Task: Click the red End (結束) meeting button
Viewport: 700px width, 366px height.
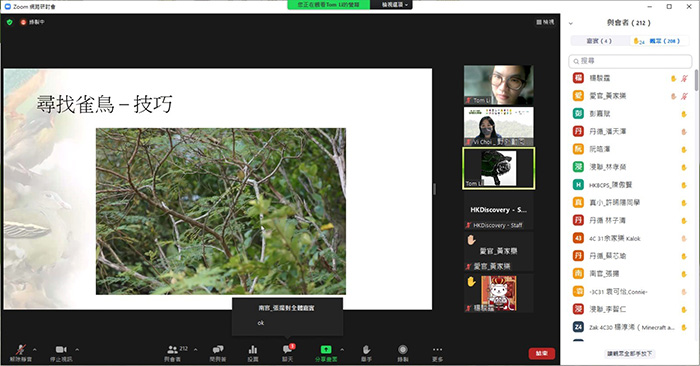Action: (542, 353)
